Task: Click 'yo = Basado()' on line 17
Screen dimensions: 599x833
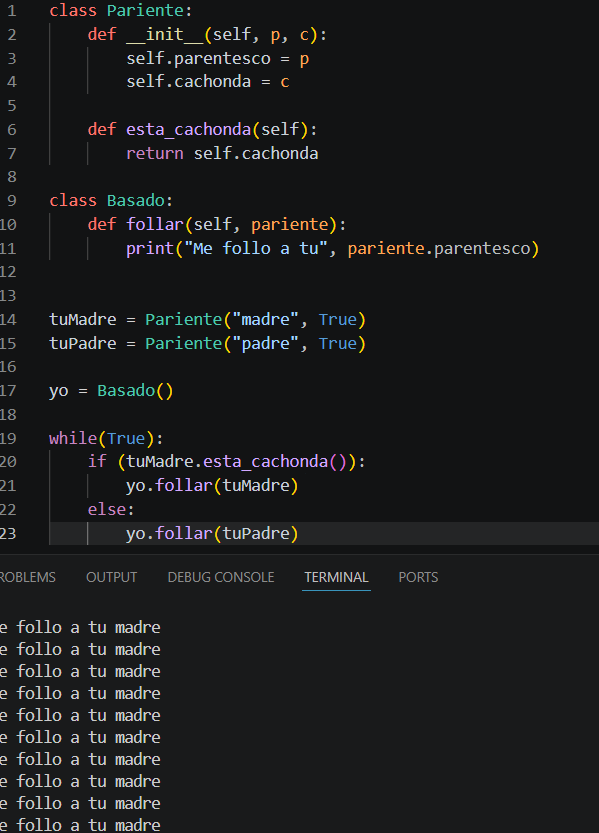Action: click(111, 391)
